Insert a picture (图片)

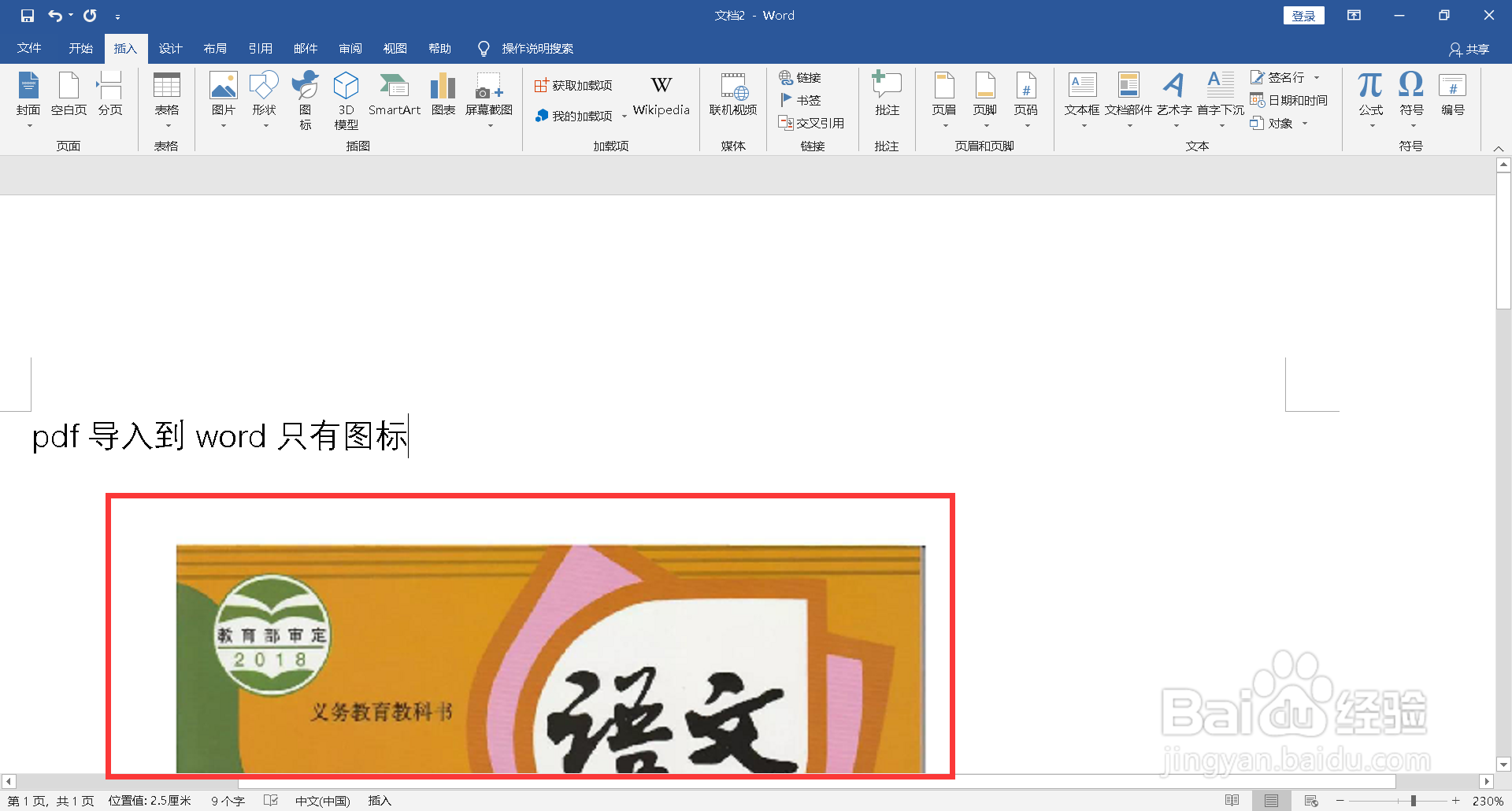pyautogui.click(x=224, y=100)
